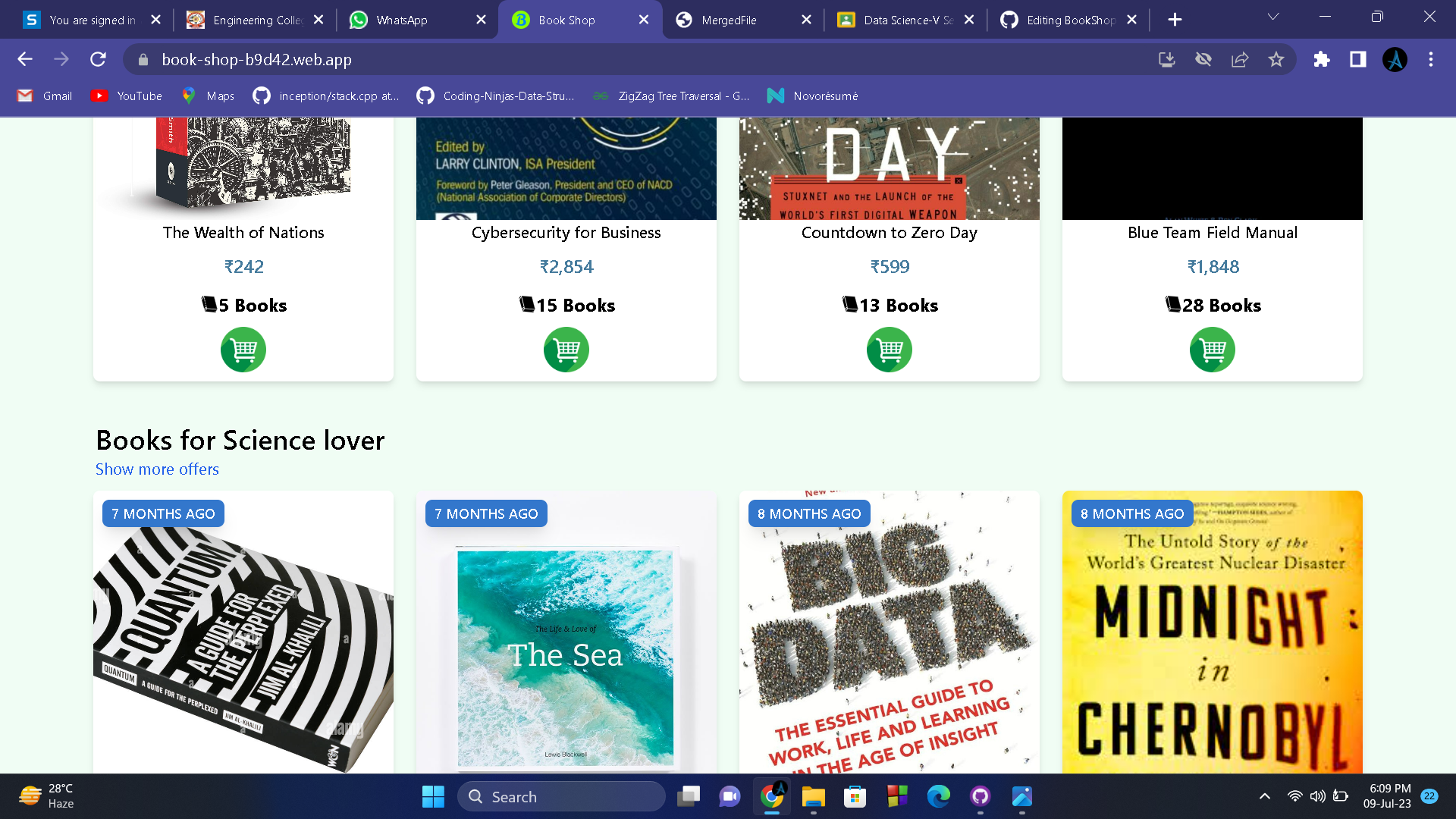Click cart icon under Countdown to Zero Day
This screenshot has width=1456, height=819.
[889, 350]
